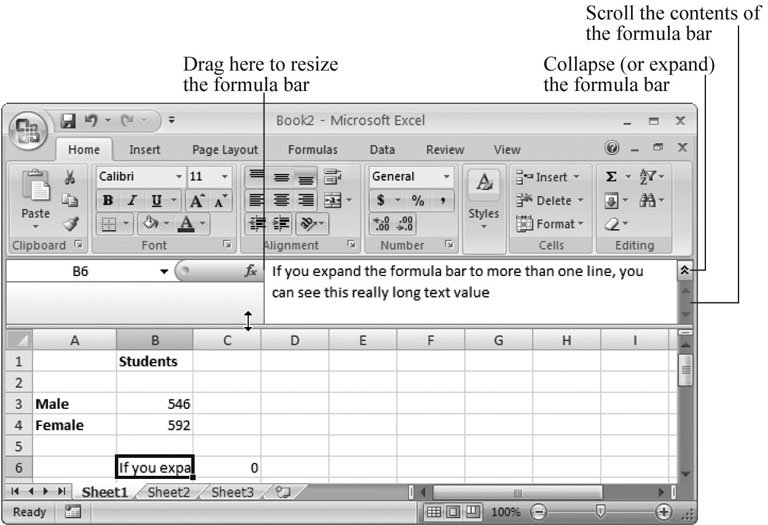Apply Percent Style number format
The image size is (768, 525).
[418, 200]
